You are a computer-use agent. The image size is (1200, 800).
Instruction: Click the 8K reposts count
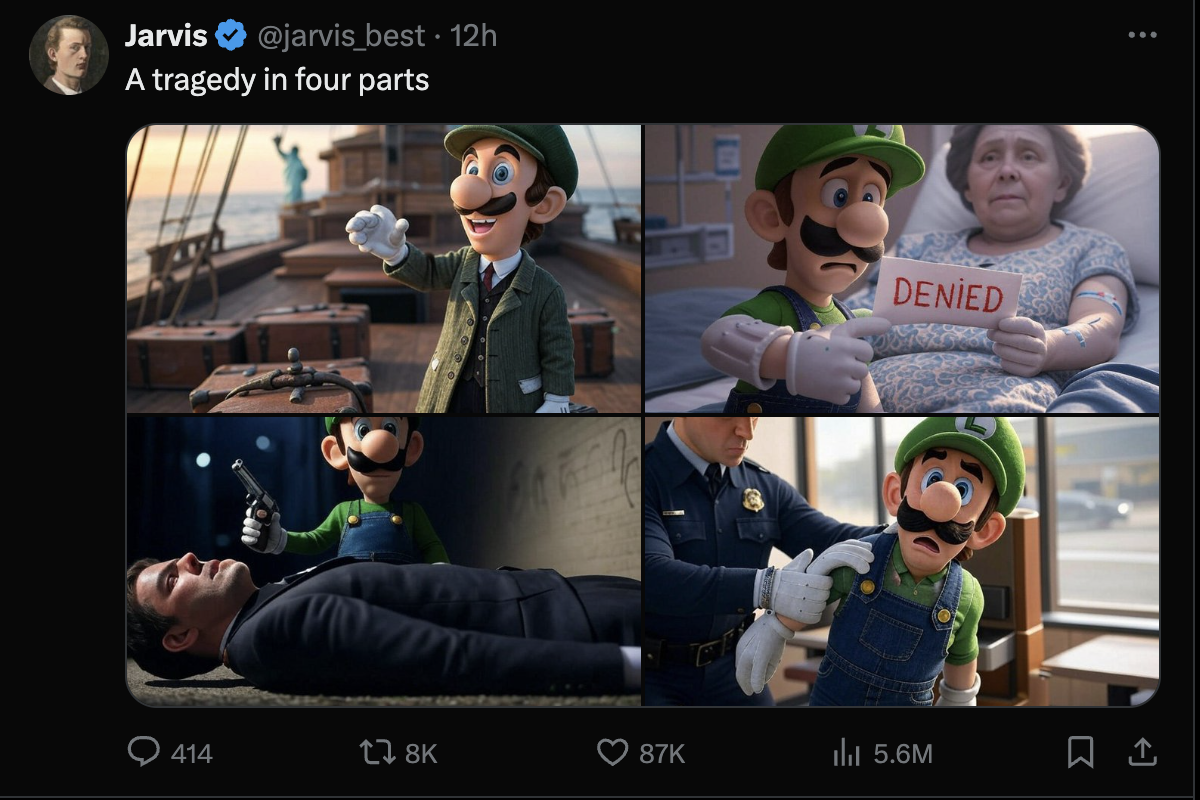coord(421,753)
